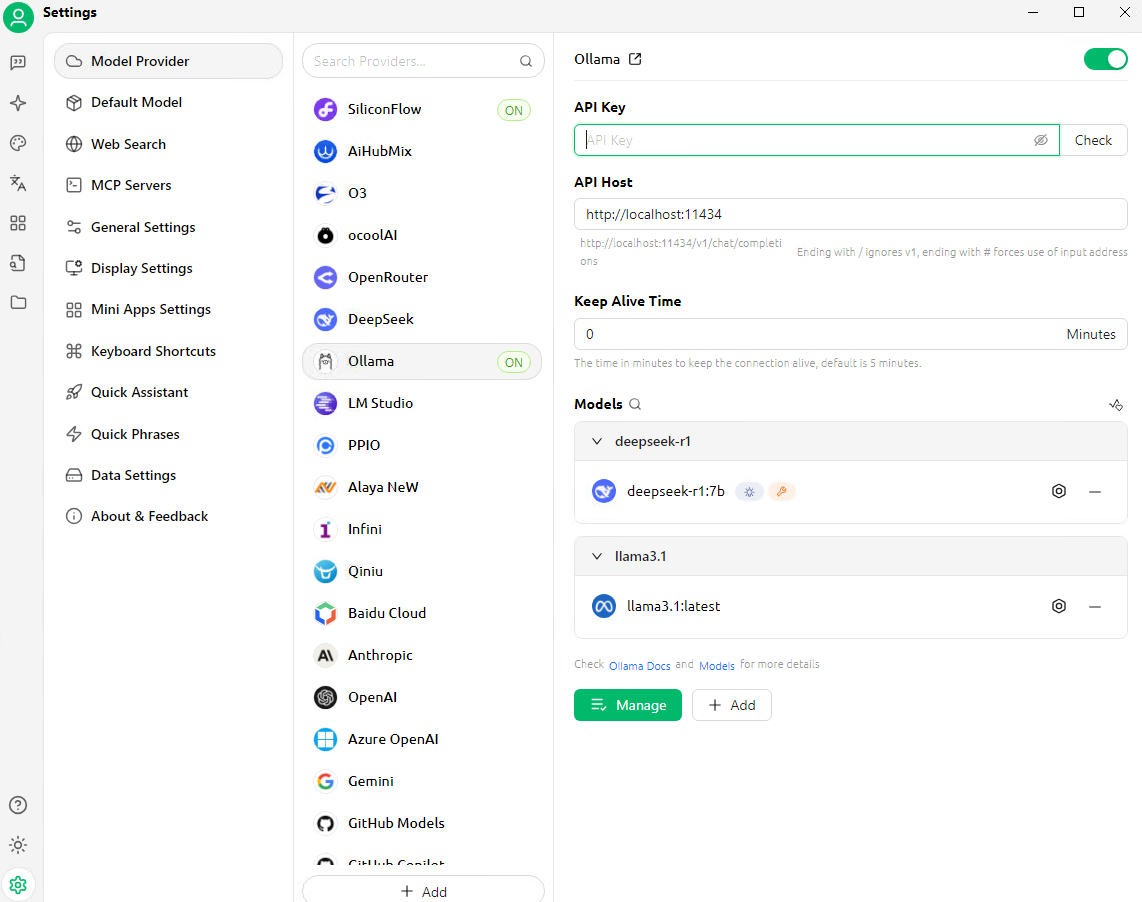
Task: Open settings for deepseek-r1:7b model
Action: [1059, 491]
